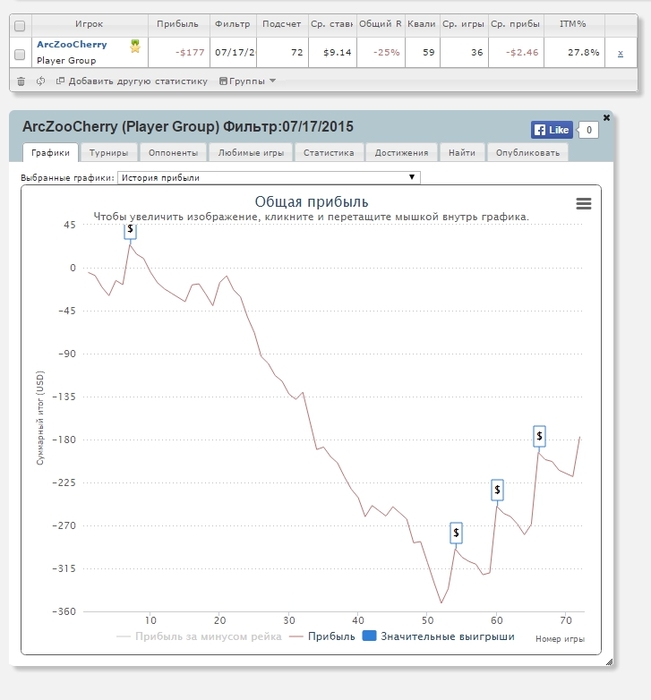Viewport: 651px width, 700px height.
Task: Click the Facebook like count bubble
Action: coord(588,130)
